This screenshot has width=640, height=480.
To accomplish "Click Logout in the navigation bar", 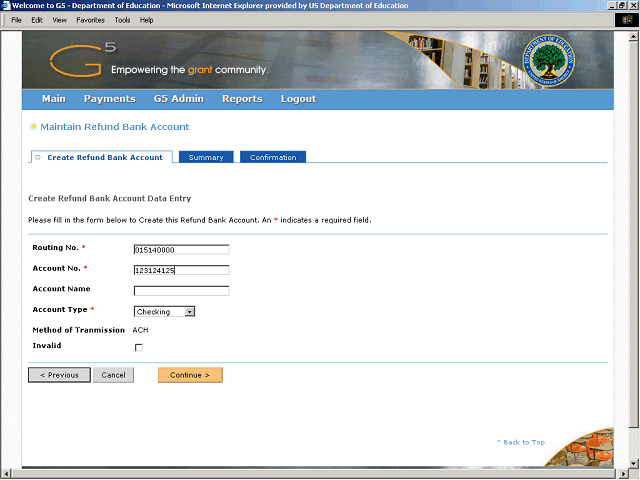I will tap(298, 99).
